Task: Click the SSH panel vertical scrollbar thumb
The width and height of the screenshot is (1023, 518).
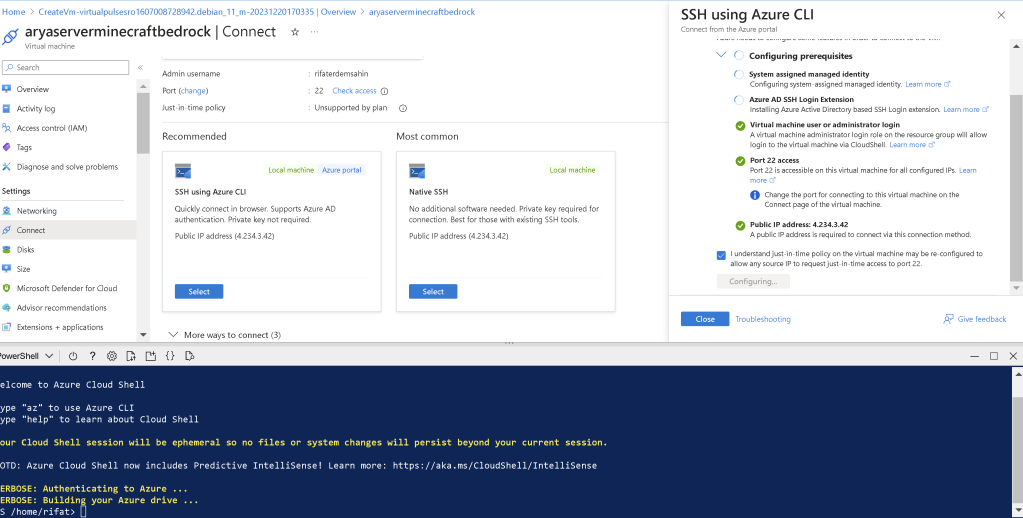Action: (x=1016, y=186)
